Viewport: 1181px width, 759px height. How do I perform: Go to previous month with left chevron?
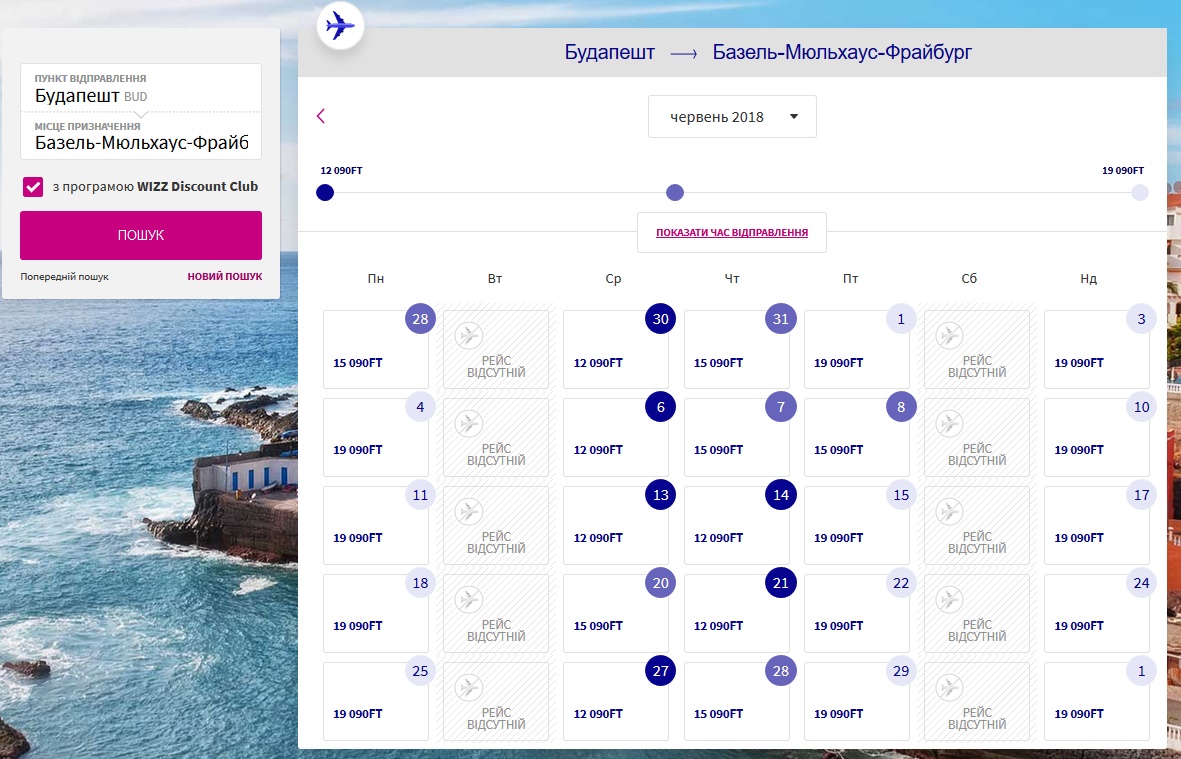[x=321, y=116]
